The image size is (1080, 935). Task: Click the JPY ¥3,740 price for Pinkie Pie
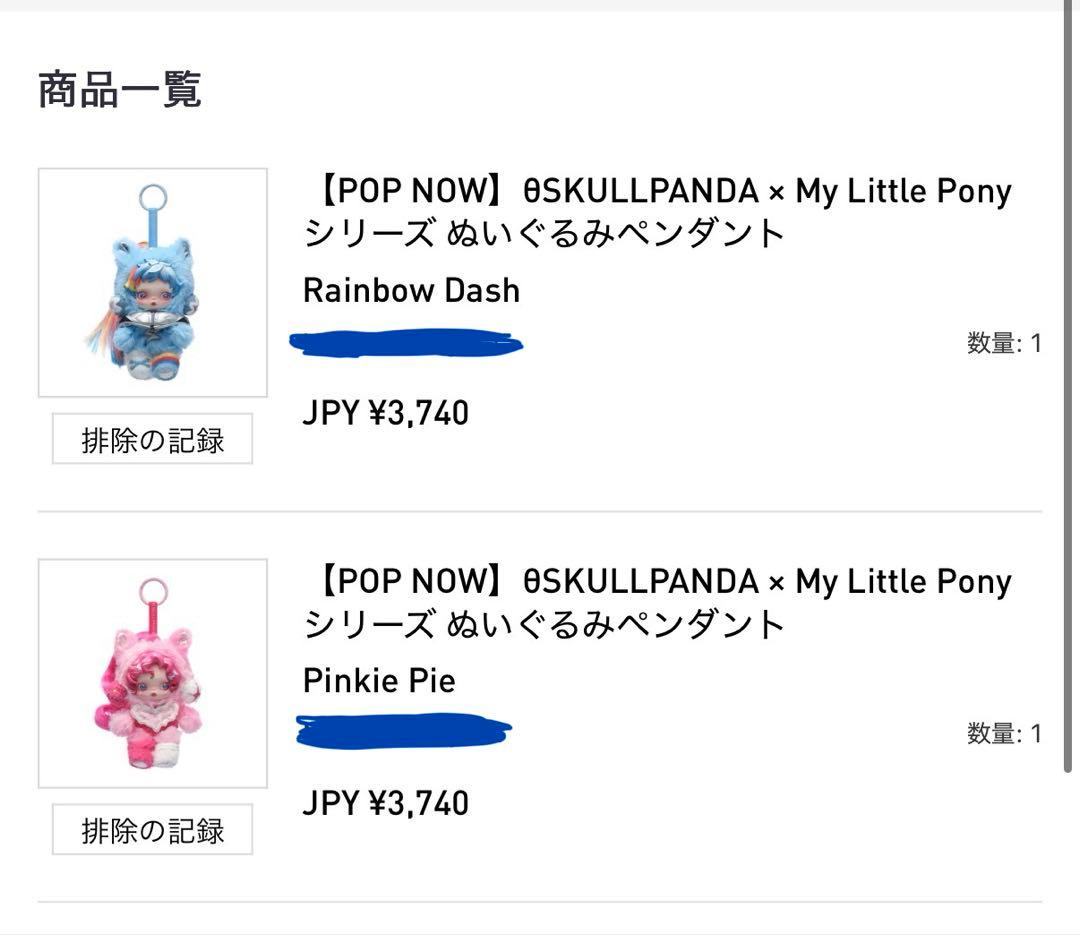tap(385, 803)
